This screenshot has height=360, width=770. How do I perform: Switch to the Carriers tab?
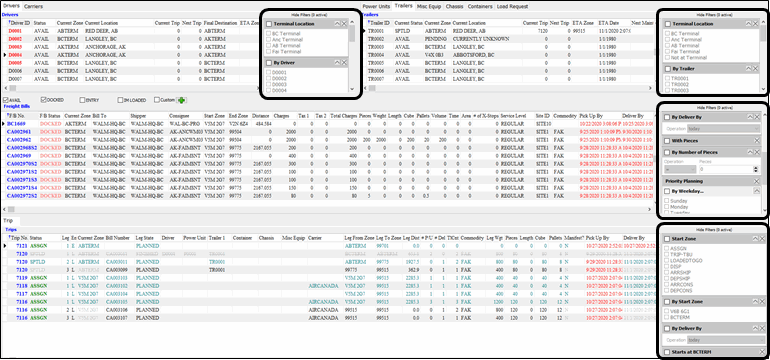[x=33, y=6]
